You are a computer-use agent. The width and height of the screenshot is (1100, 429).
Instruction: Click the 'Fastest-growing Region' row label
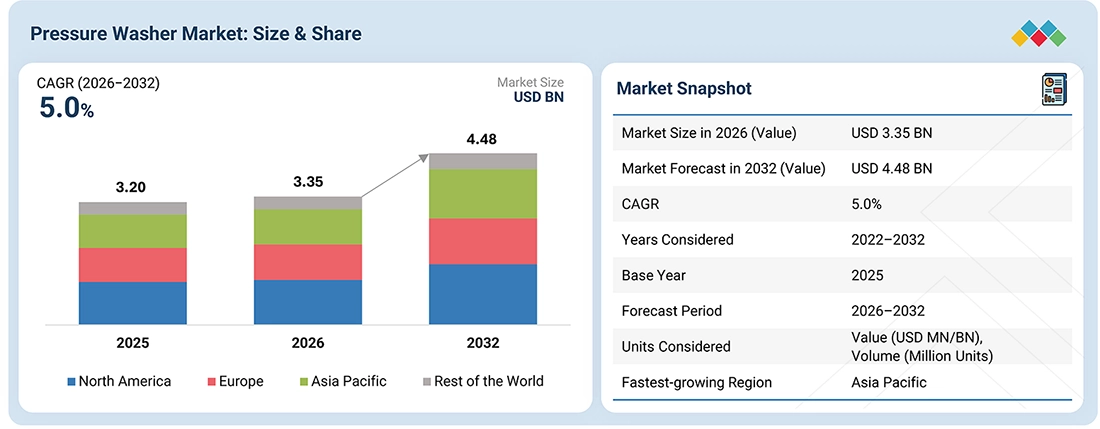(697, 382)
